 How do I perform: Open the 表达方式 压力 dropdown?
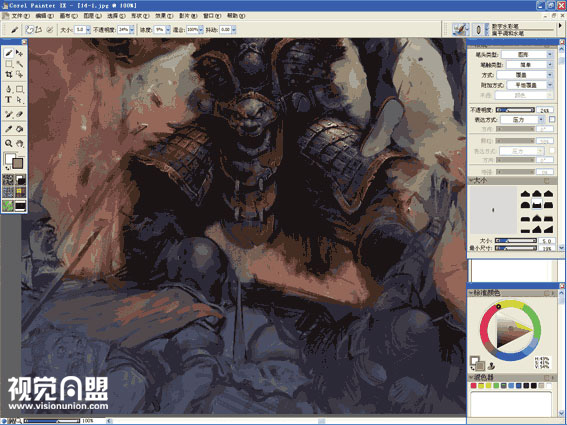[523, 119]
